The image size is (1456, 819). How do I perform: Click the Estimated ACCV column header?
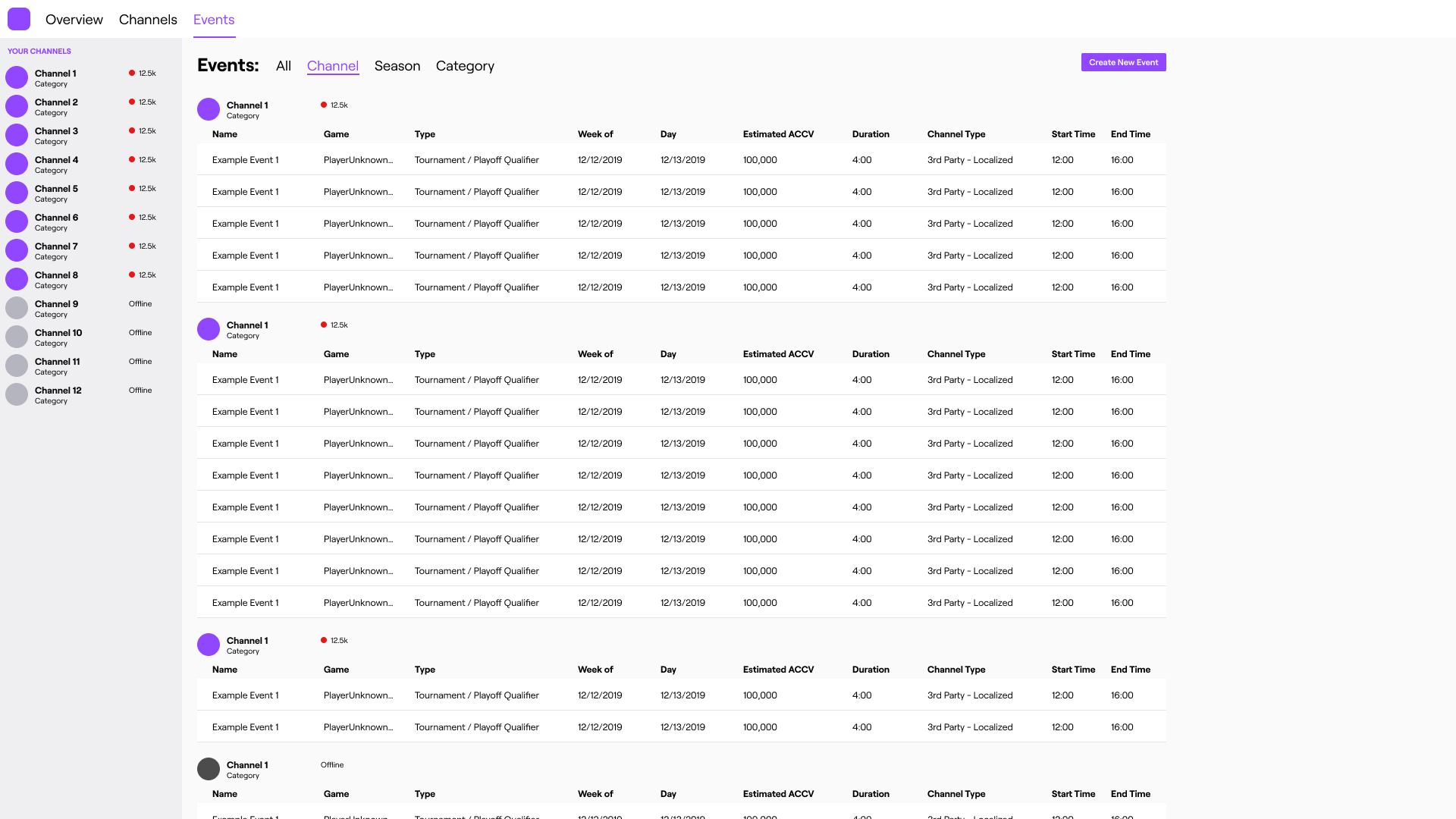tap(778, 133)
